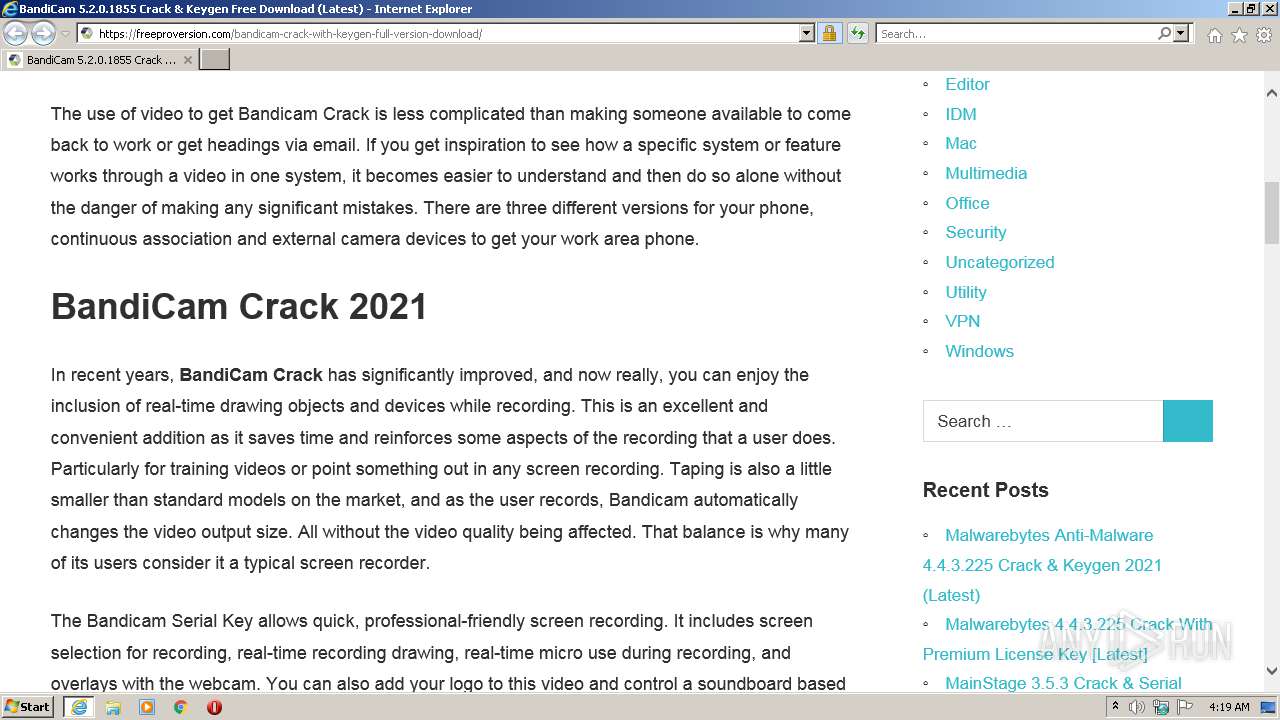Screen dimensions: 1280x720
Task: Open Malwarebytes 4.4.3.225 Crack Premium License Key post
Action: pyautogui.click(x=1068, y=639)
